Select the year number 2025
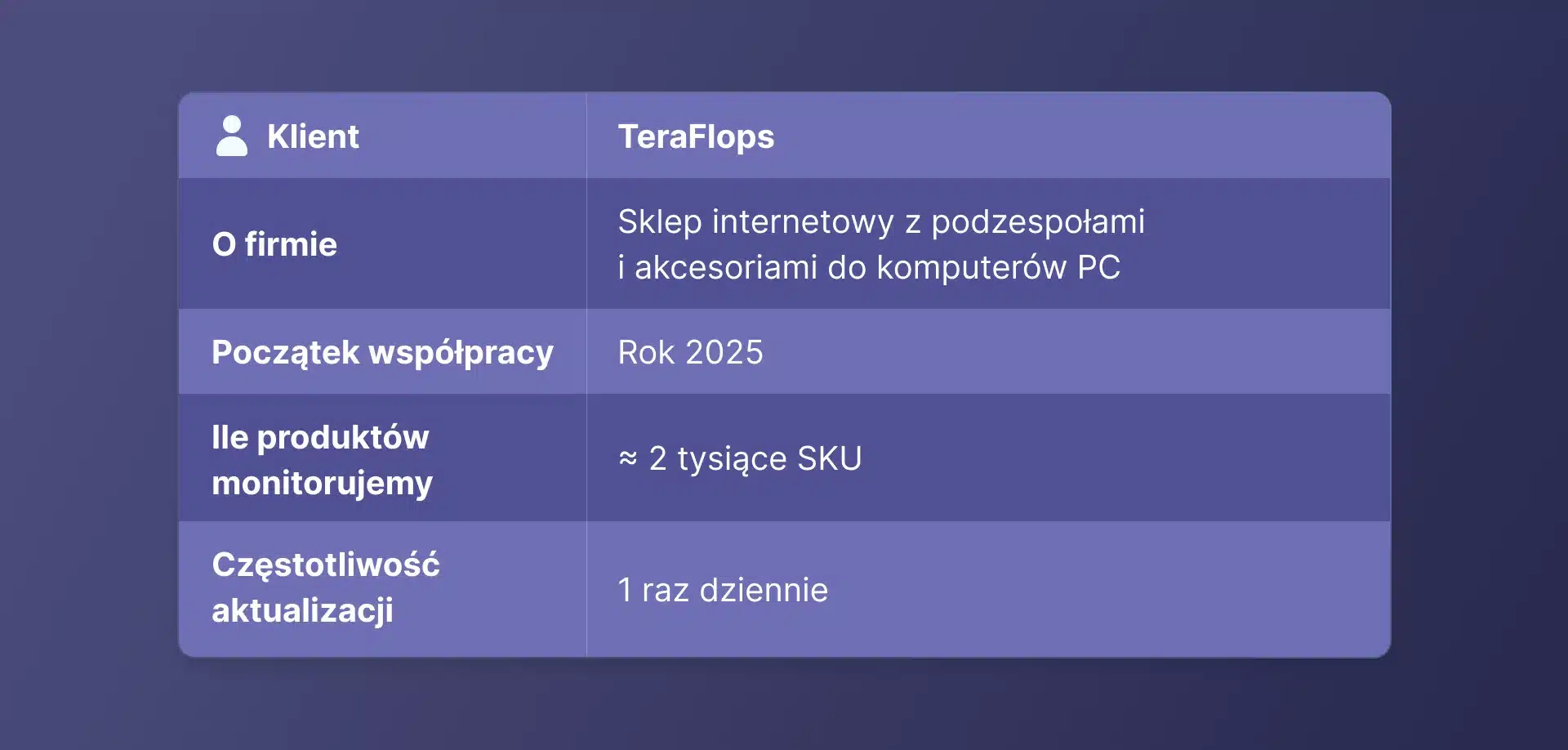 (x=724, y=352)
